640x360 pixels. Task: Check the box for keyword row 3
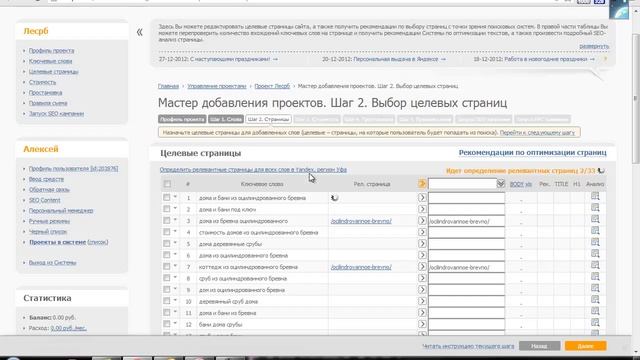[167, 220]
